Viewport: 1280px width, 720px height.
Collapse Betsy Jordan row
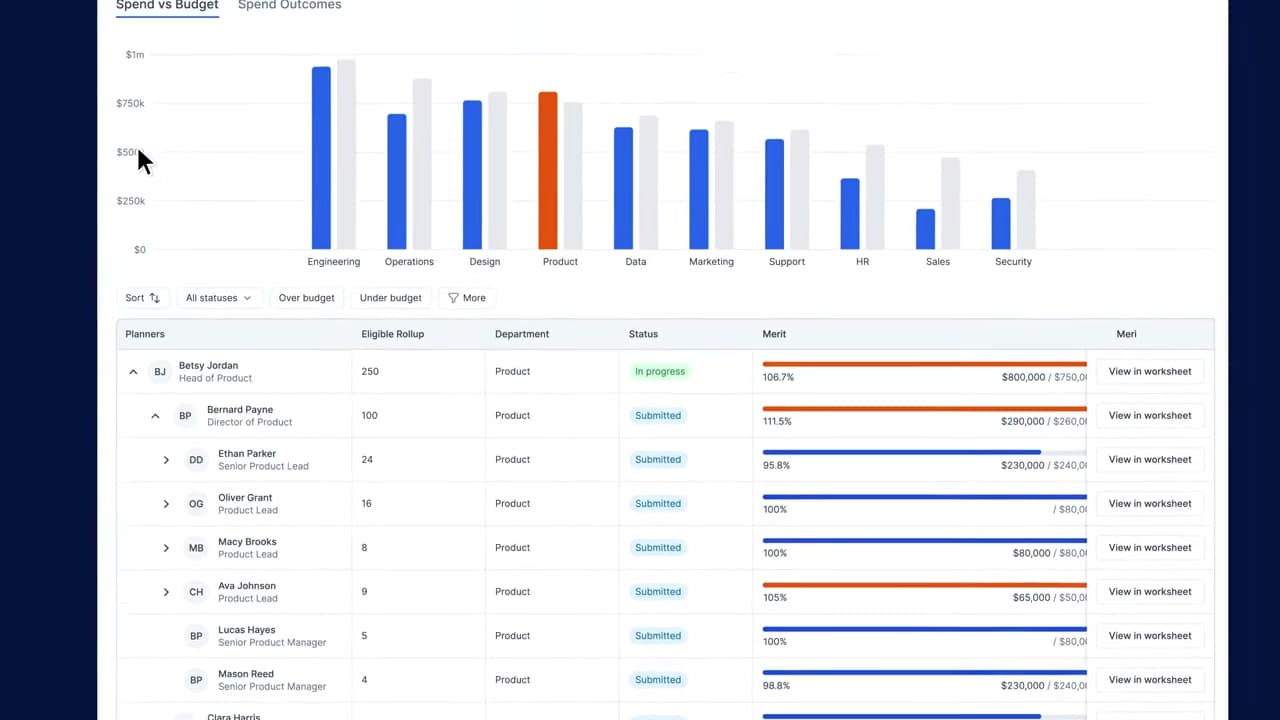pyautogui.click(x=133, y=372)
